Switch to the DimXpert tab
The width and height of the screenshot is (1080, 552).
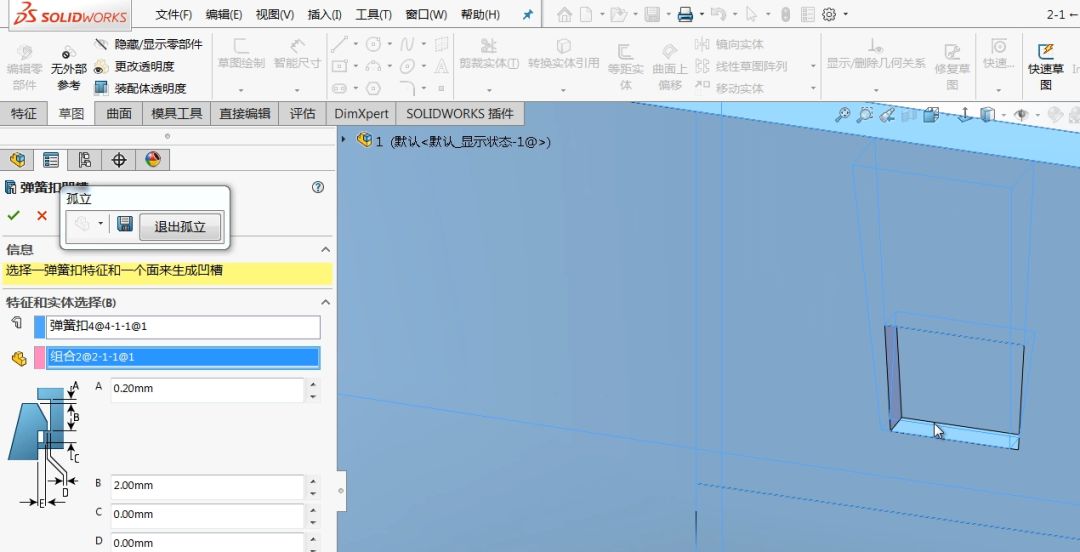click(x=362, y=114)
